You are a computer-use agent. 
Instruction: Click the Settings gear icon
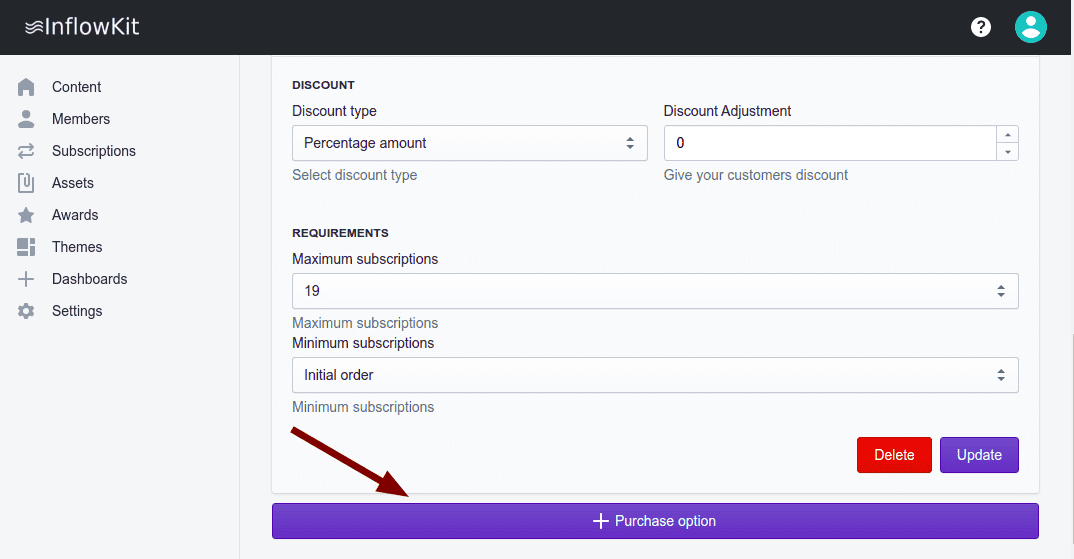click(27, 311)
